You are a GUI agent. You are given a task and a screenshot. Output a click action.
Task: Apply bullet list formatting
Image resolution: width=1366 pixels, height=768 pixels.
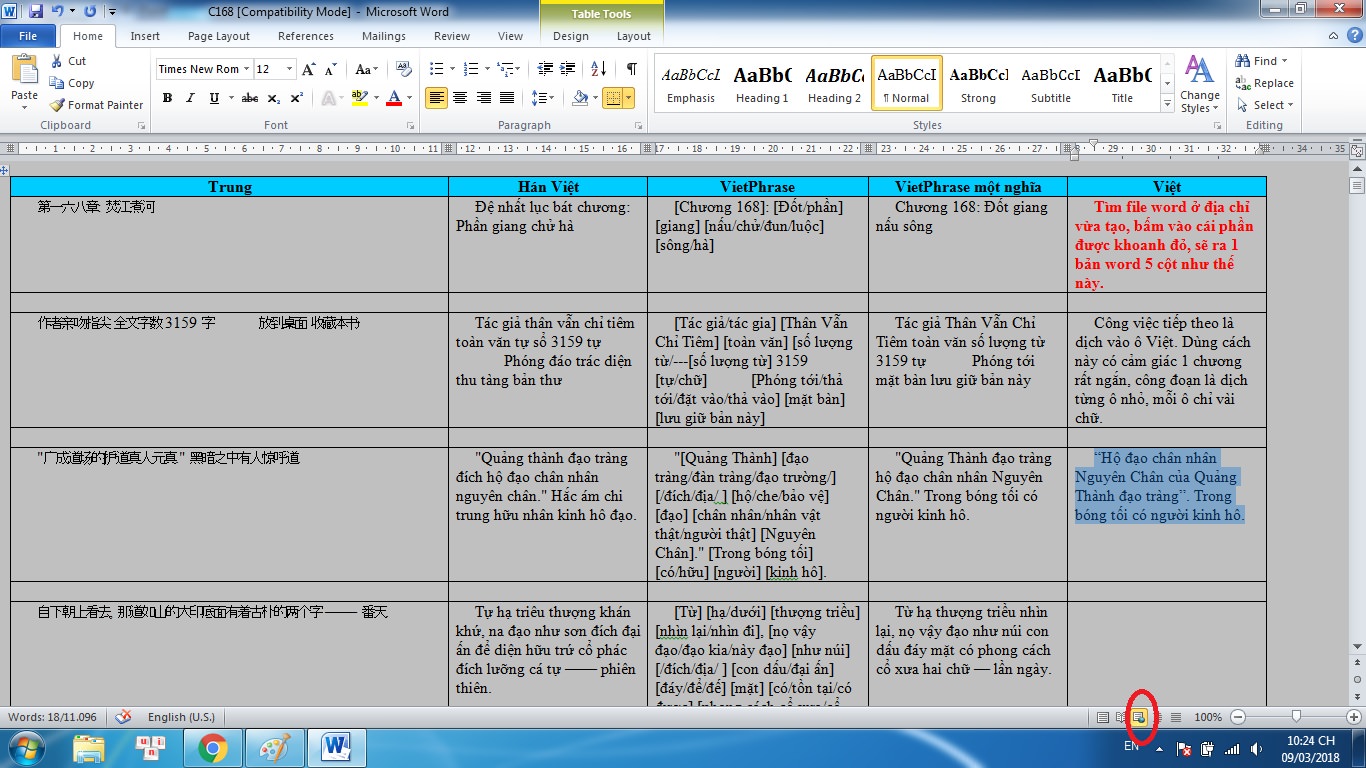(x=436, y=69)
